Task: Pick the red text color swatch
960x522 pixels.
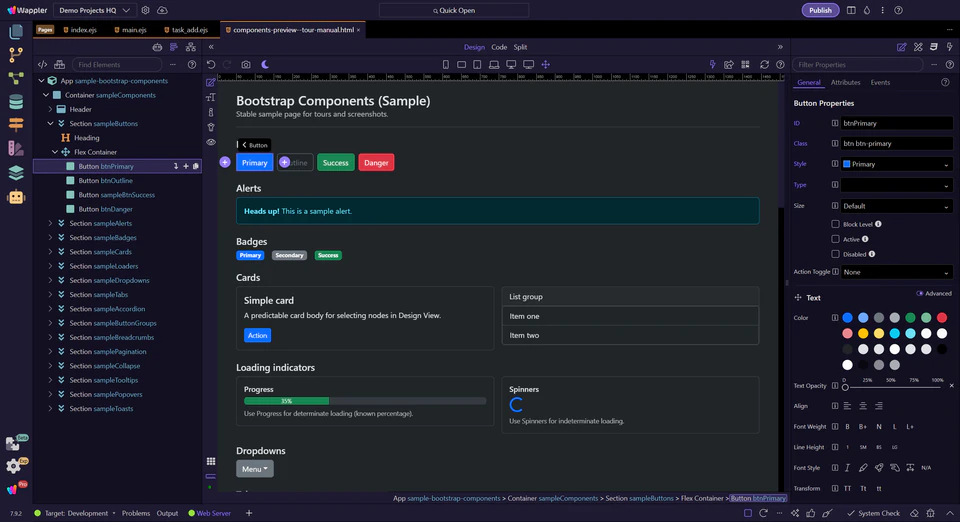Action: [942, 318]
